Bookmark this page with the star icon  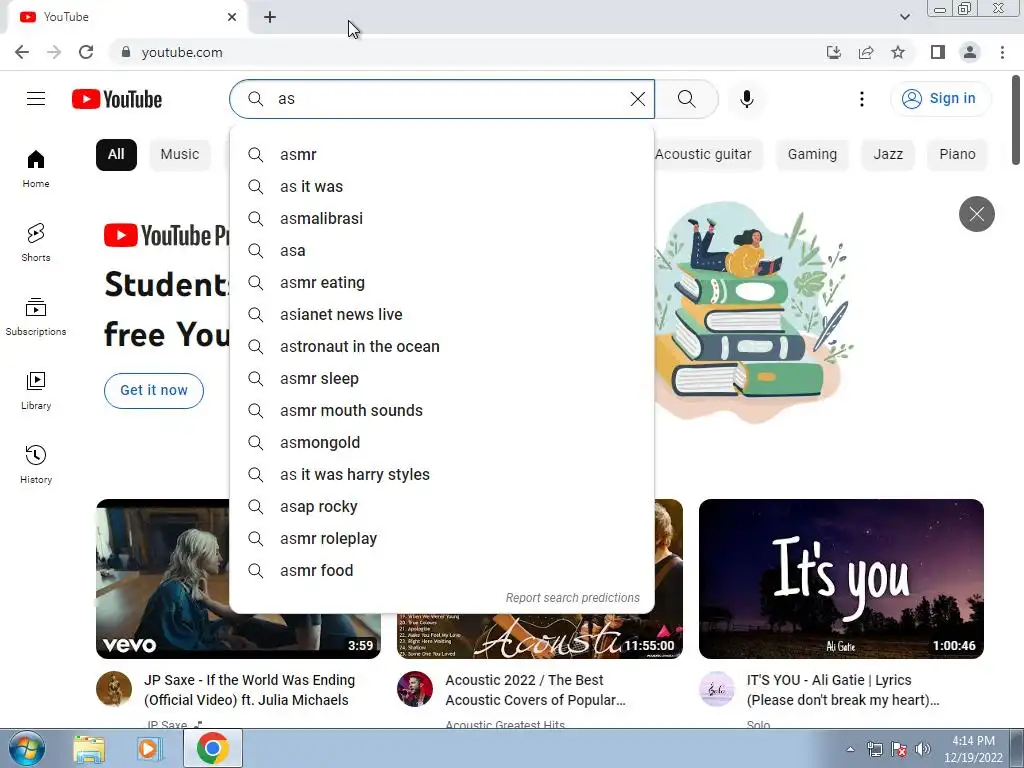coord(898,52)
